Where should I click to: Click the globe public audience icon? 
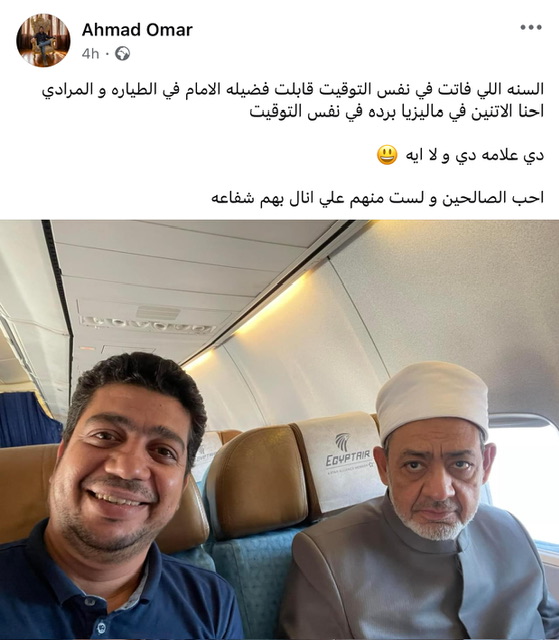[122, 53]
